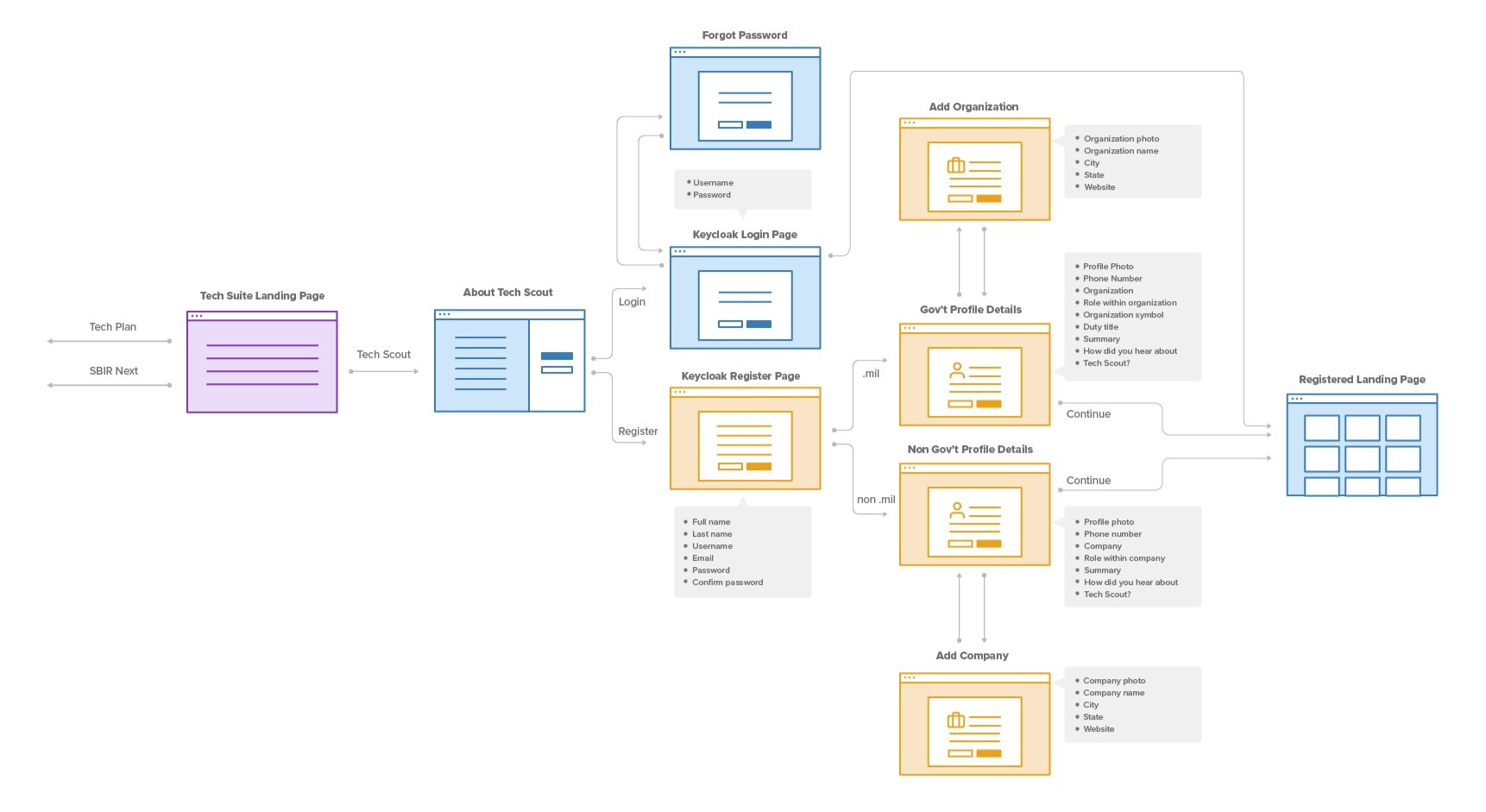This screenshot has height=812, width=1486.
Task: Click the "Duty title" bullet
Action: point(1100,327)
